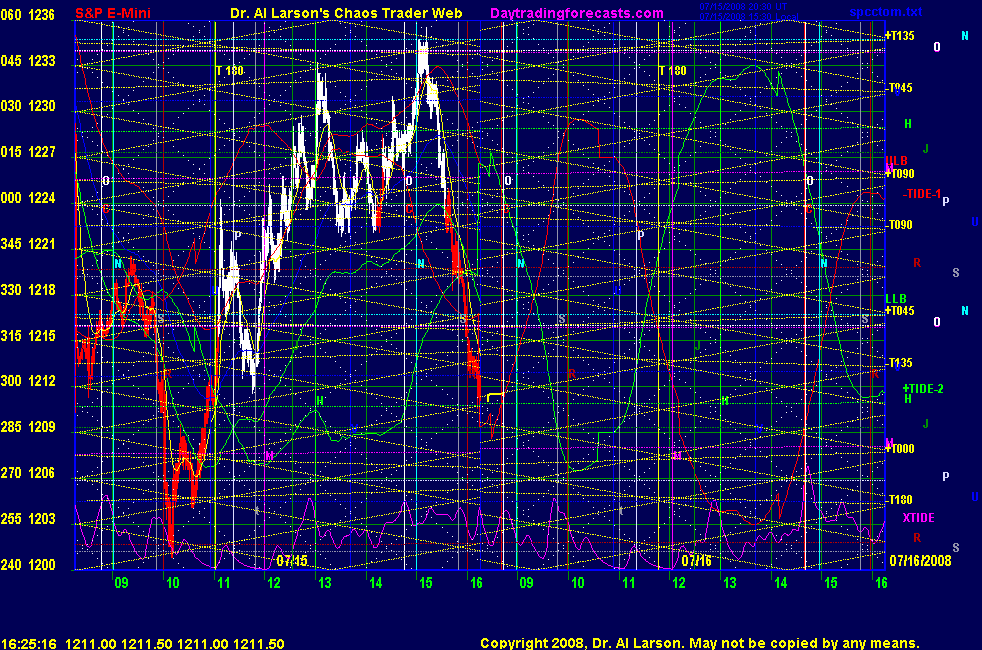Pick the "255 1203" price axis label

(28, 518)
